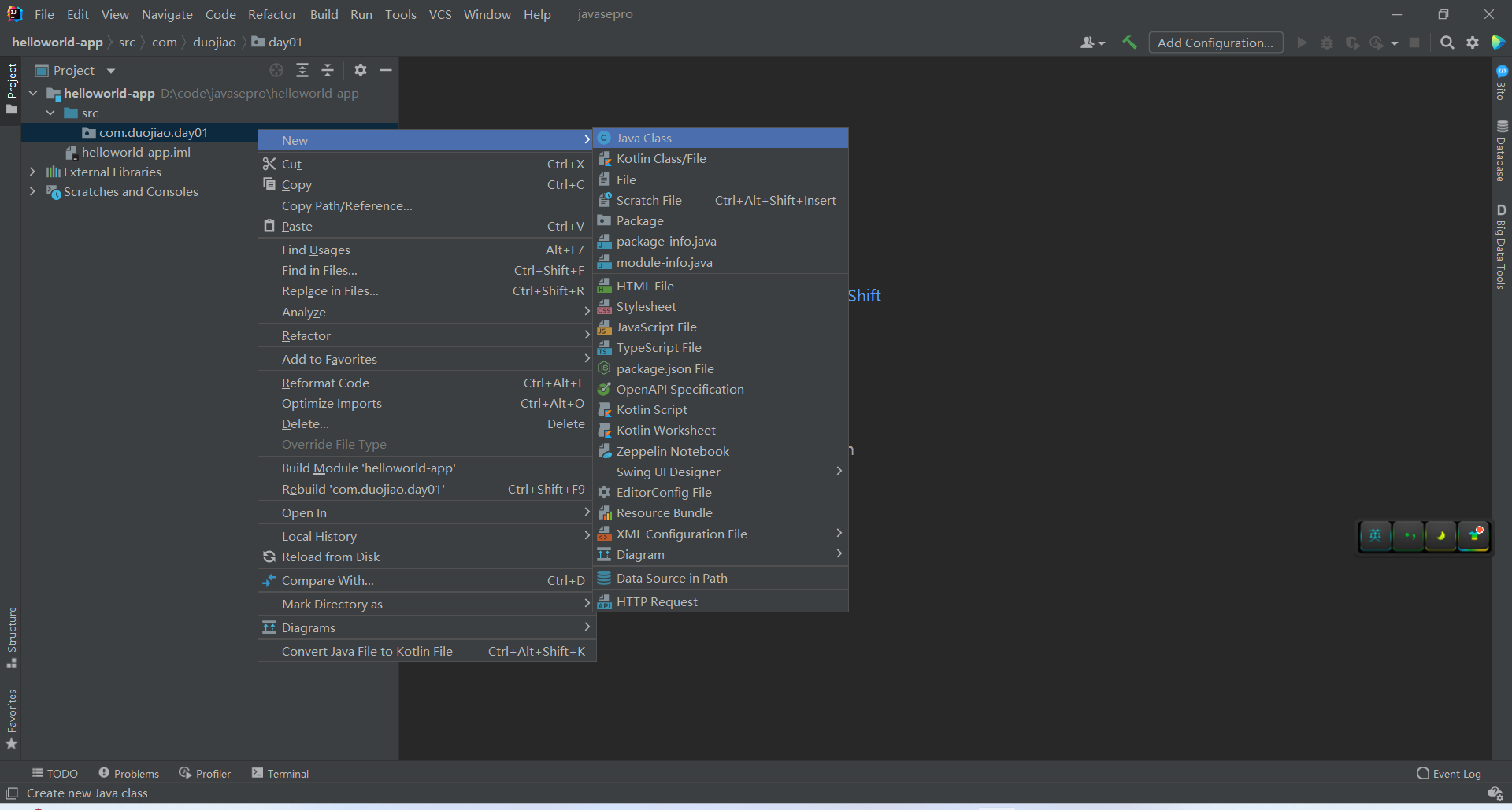Choose HTTP Request in New submenu
The width and height of the screenshot is (1512, 810).
click(721, 602)
